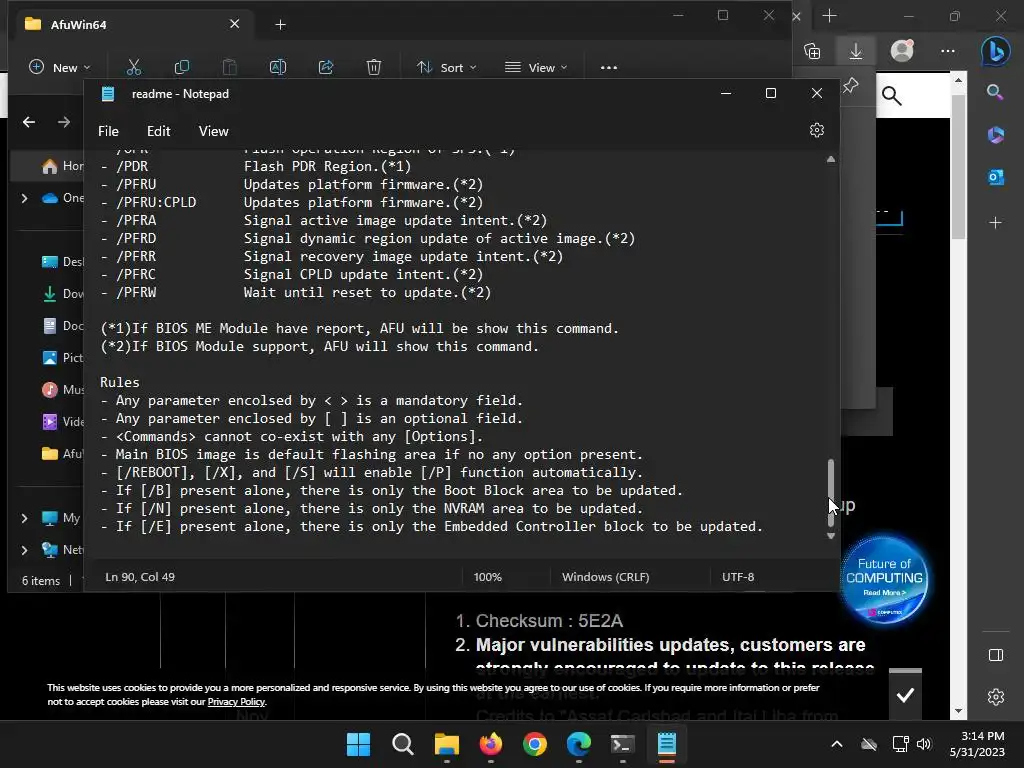Open the Windows Start menu

click(x=358, y=744)
